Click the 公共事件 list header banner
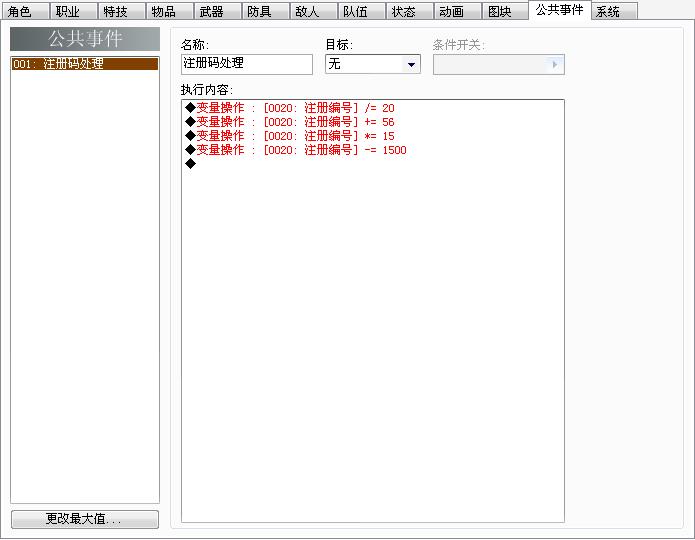 pos(85,39)
